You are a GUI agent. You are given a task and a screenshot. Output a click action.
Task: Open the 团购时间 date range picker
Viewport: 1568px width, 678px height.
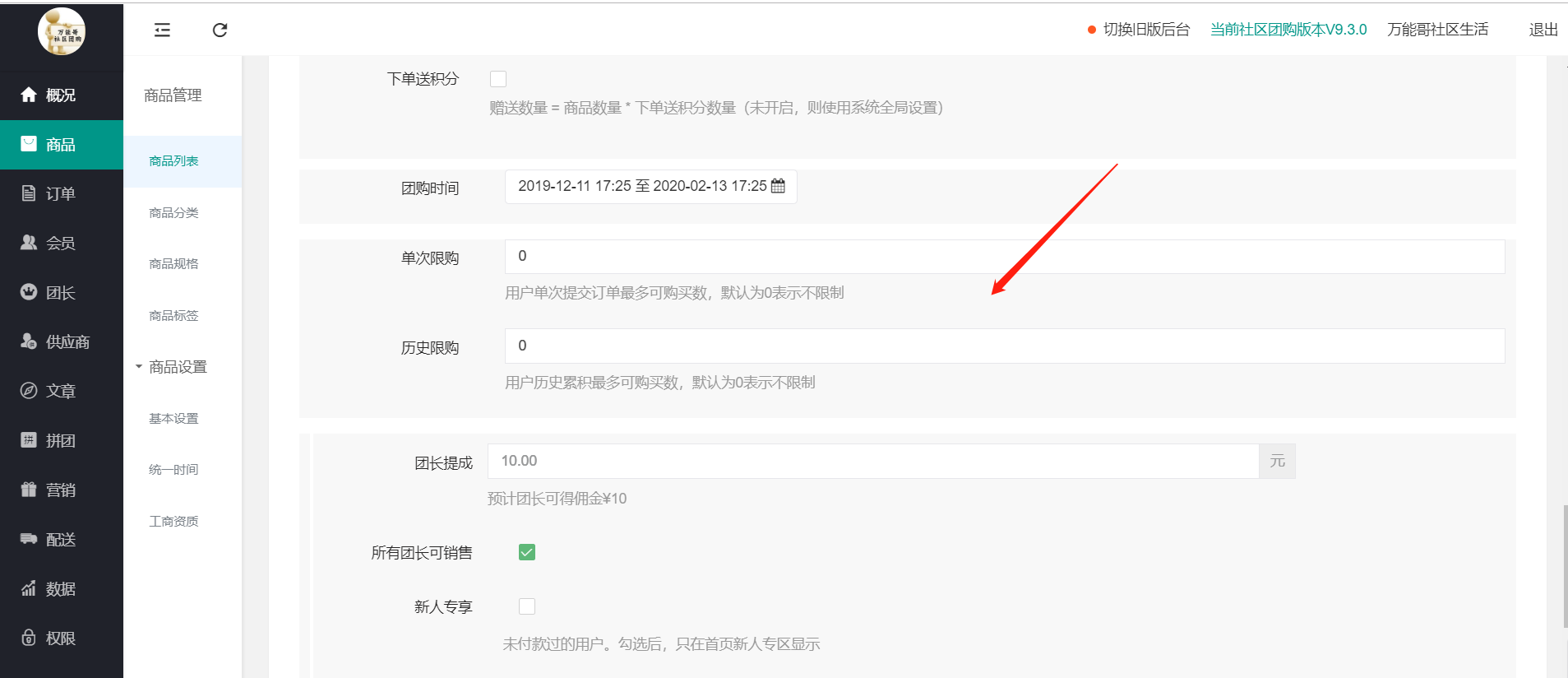pos(641,187)
